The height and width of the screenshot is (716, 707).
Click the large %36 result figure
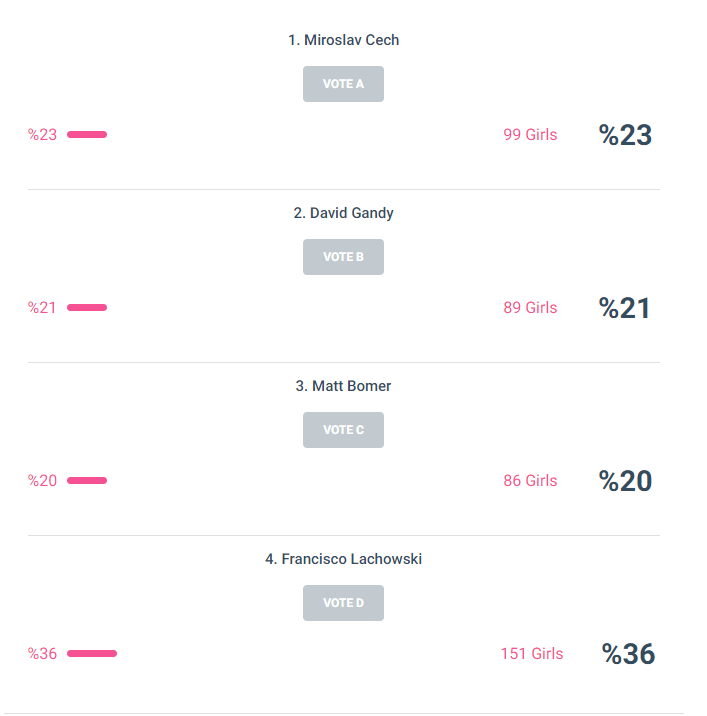tap(628, 654)
